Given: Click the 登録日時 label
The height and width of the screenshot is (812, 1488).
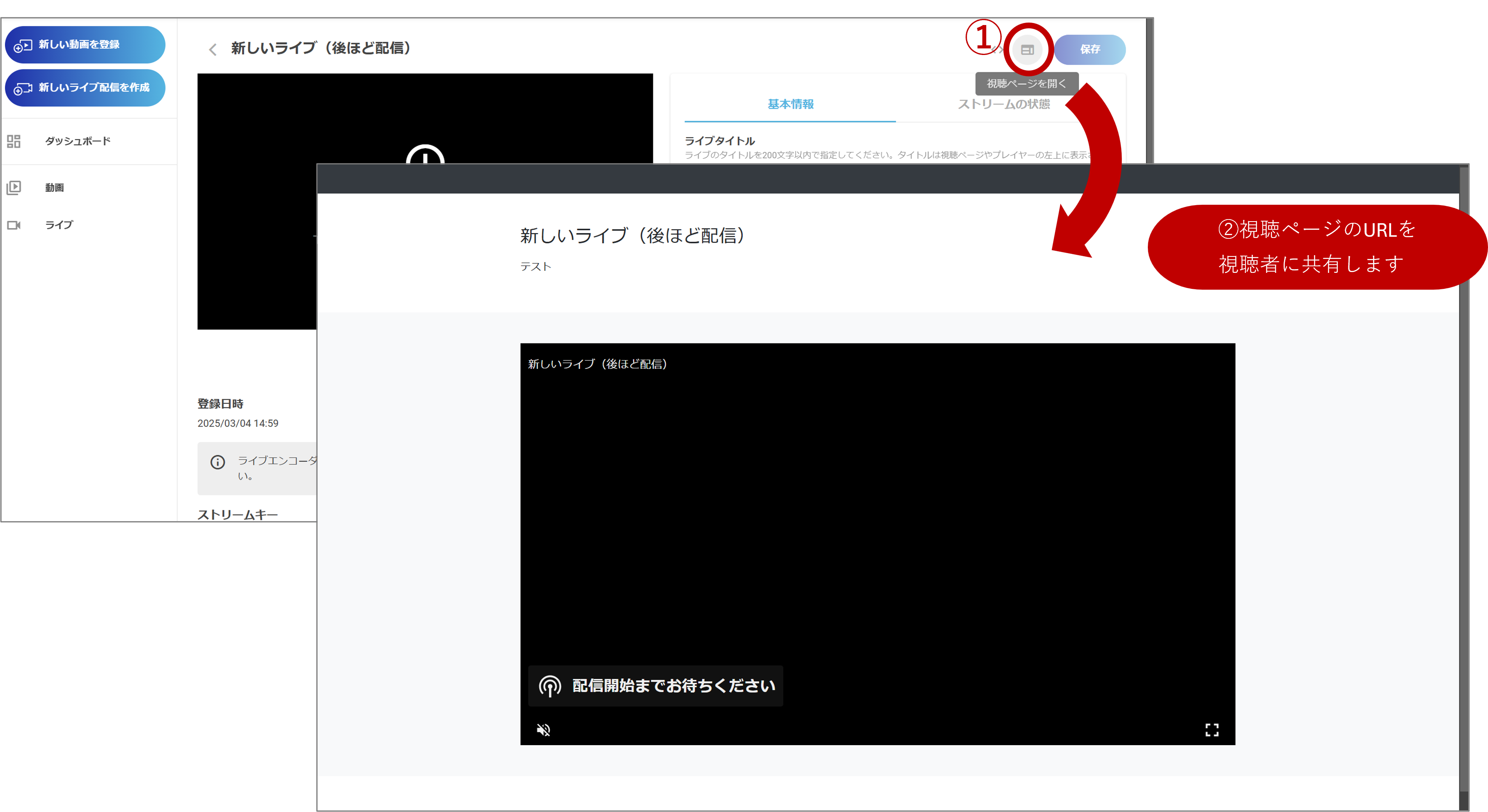Looking at the screenshot, I should tap(221, 404).
